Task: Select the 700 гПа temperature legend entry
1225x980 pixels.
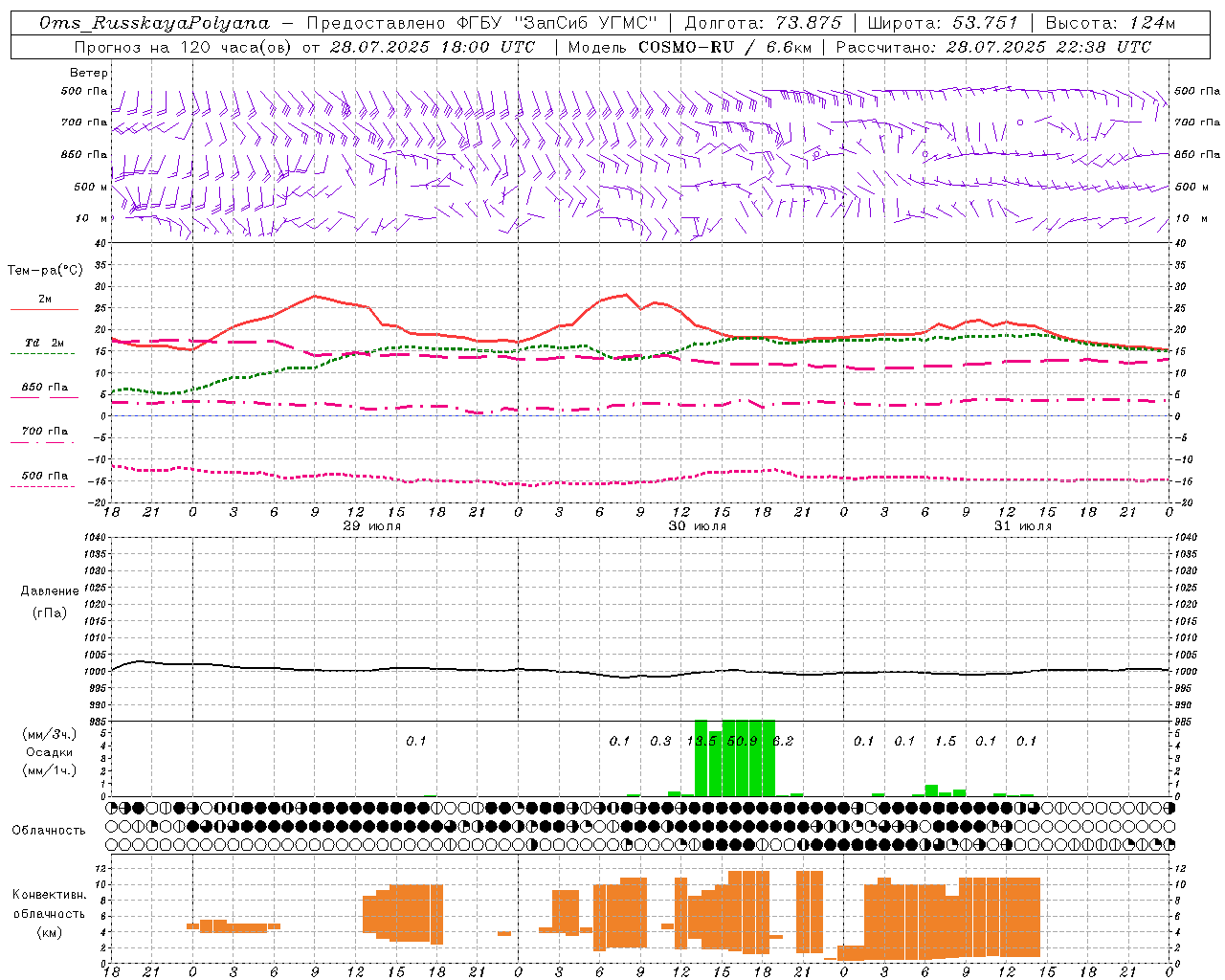Action: tap(45, 431)
